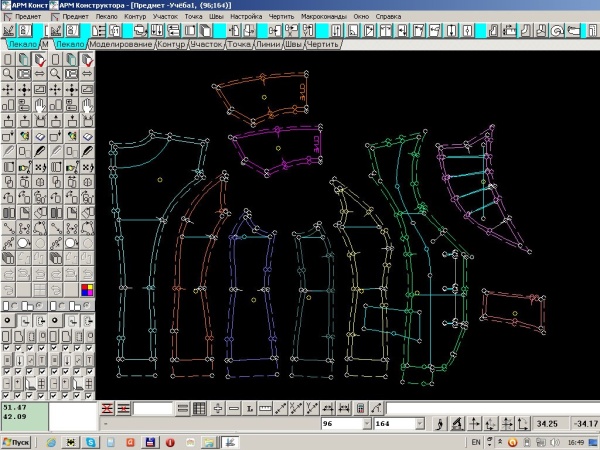Click the active АРМ app taskbar button
Screen dimensions: 600x450
tap(230, 442)
